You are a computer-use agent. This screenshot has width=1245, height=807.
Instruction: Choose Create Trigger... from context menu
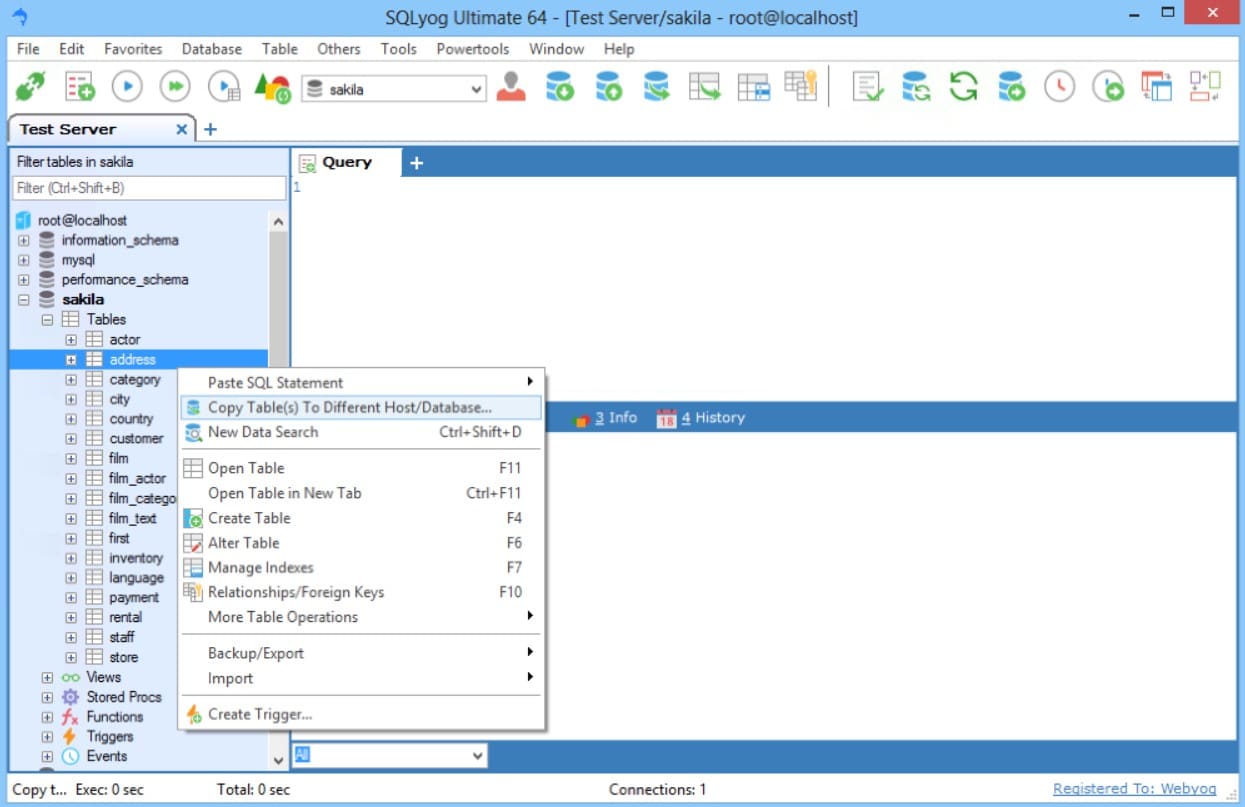(x=361, y=714)
